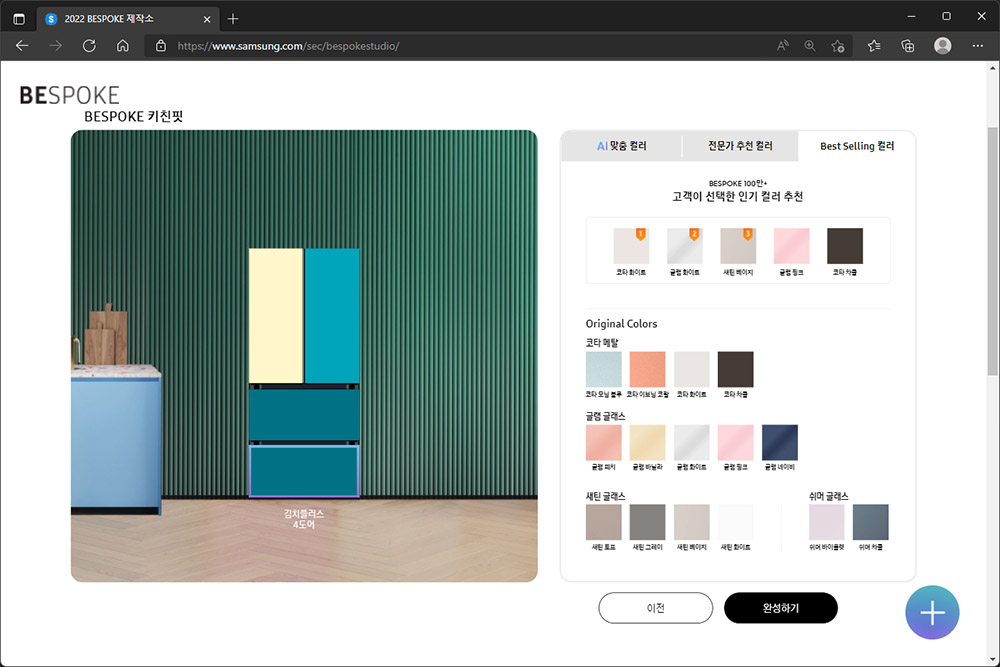Image resolution: width=1000 pixels, height=667 pixels.
Task: Select the middle drawer of the refrigerator
Action: pyautogui.click(x=304, y=414)
